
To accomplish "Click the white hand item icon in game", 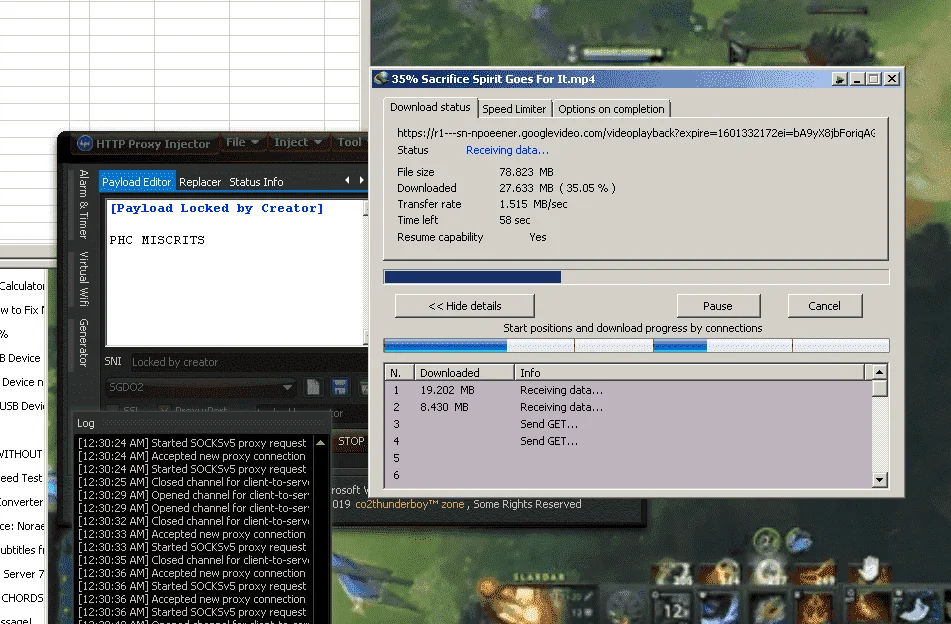I will coord(868,569).
